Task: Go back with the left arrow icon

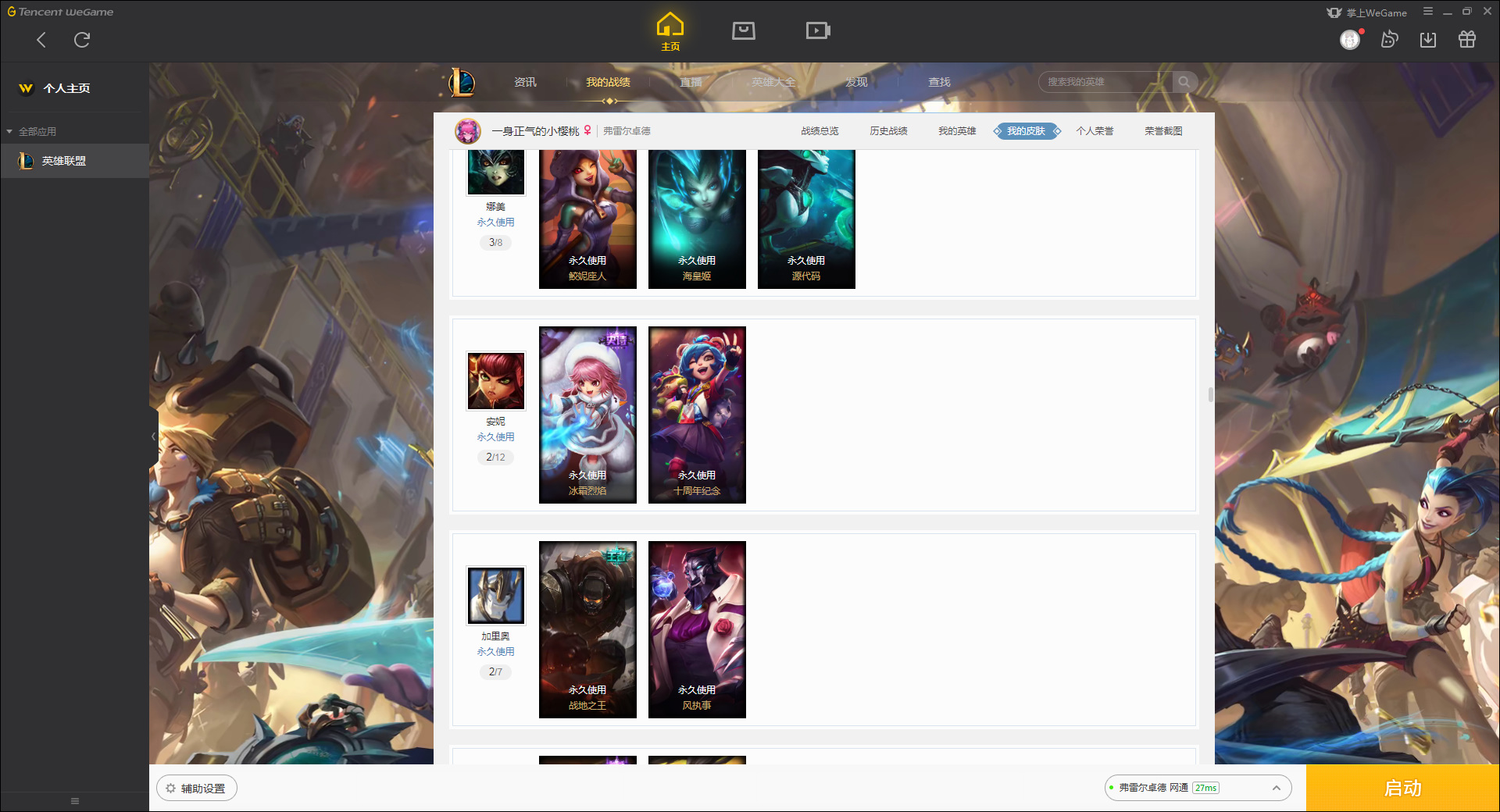Action: point(41,40)
